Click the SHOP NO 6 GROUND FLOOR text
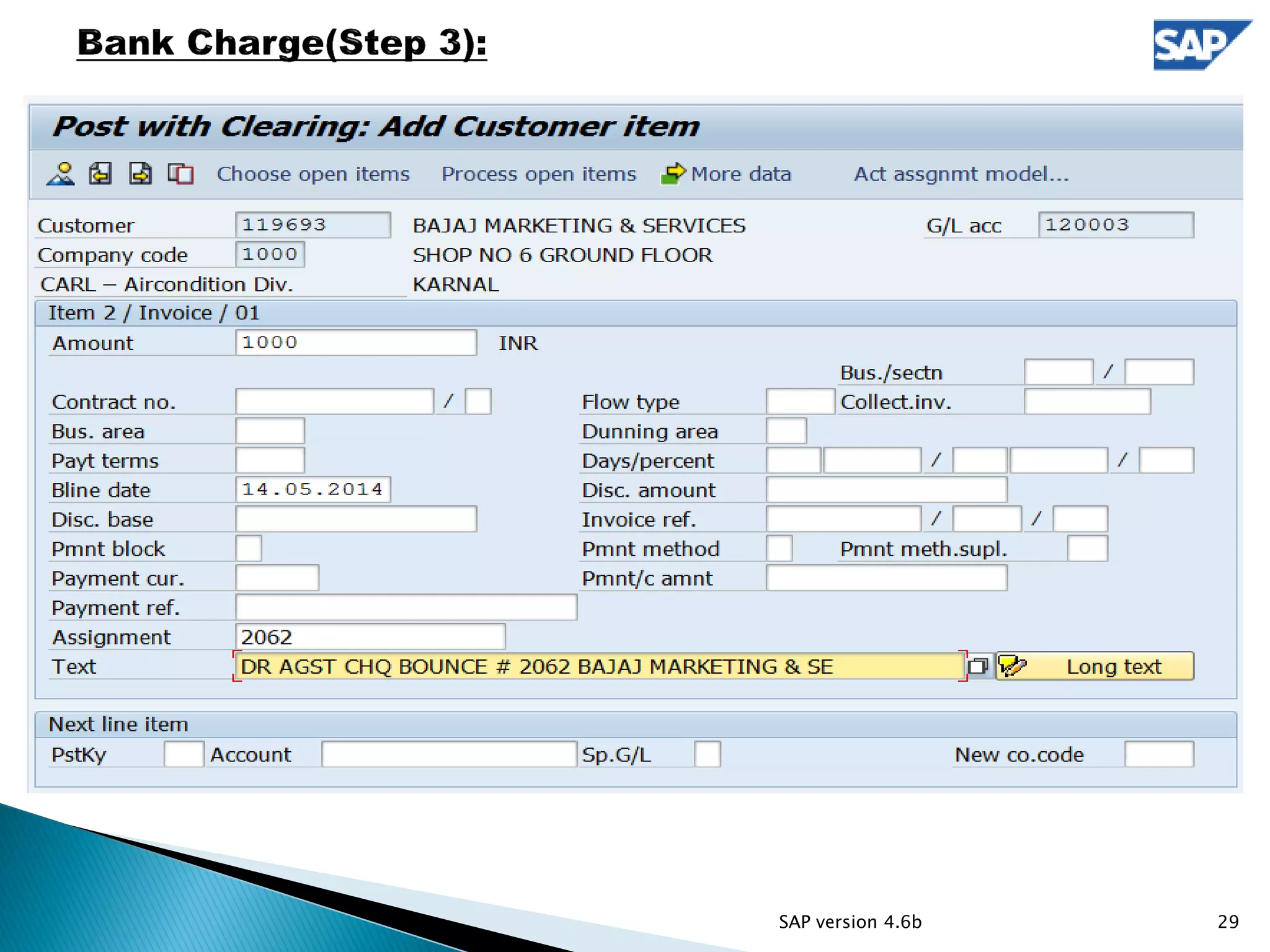Viewport: 1270px width, 952px height. (563, 255)
